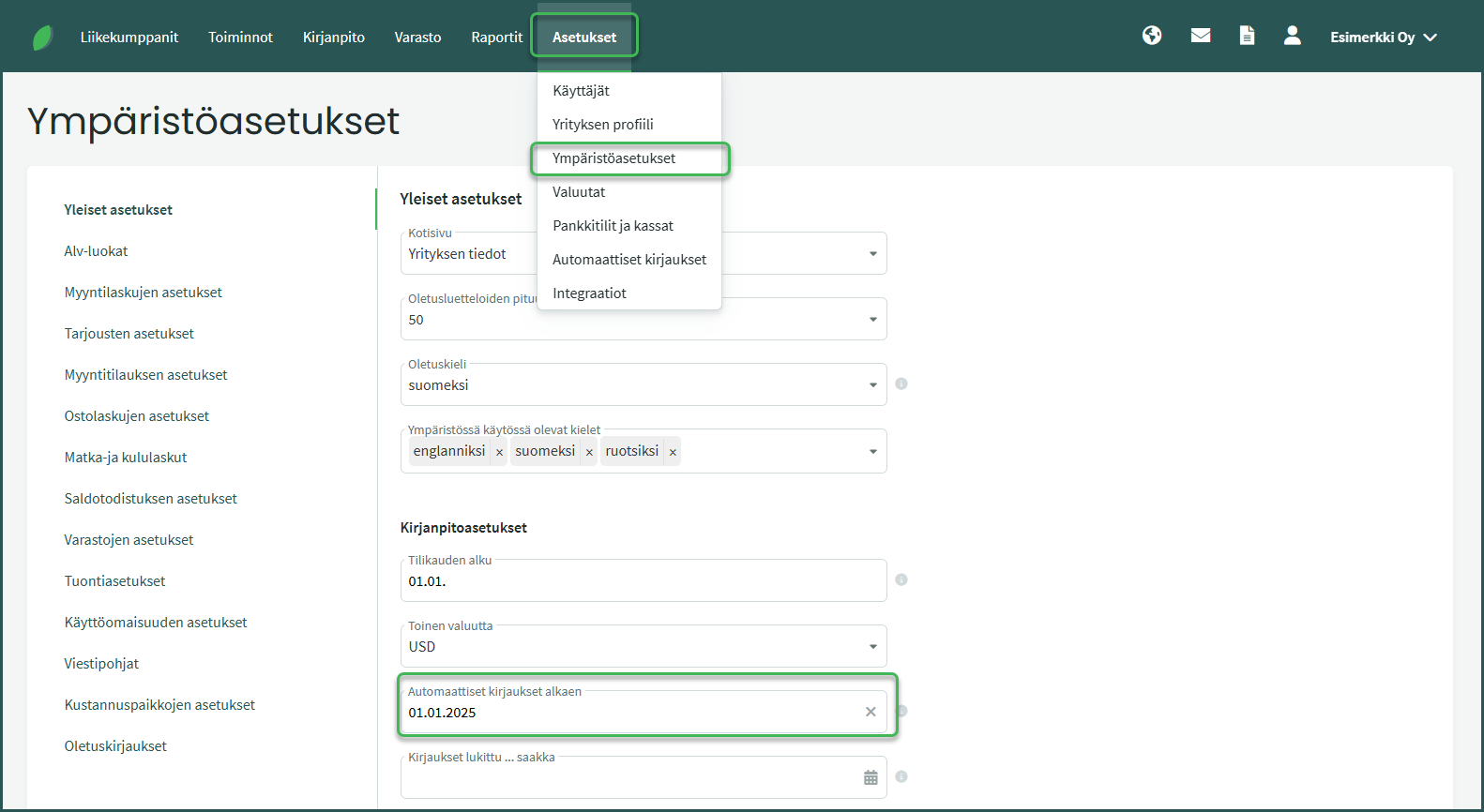This screenshot has height=812, width=1484.
Task: Click info icon beside Tilikauden alku
Action: (901, 579)
